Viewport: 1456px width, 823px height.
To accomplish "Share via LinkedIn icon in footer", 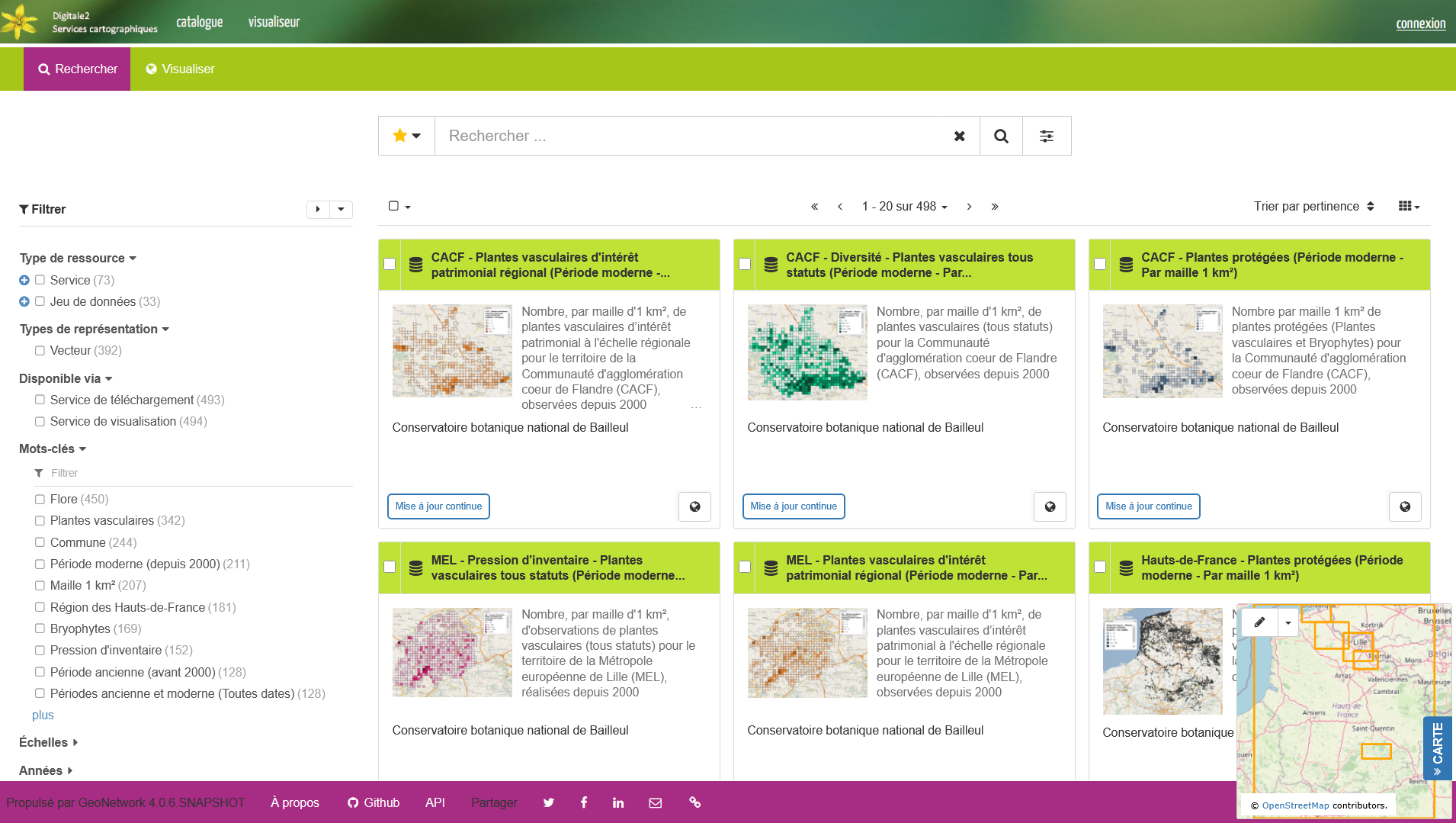I will (x=617, y=802).
